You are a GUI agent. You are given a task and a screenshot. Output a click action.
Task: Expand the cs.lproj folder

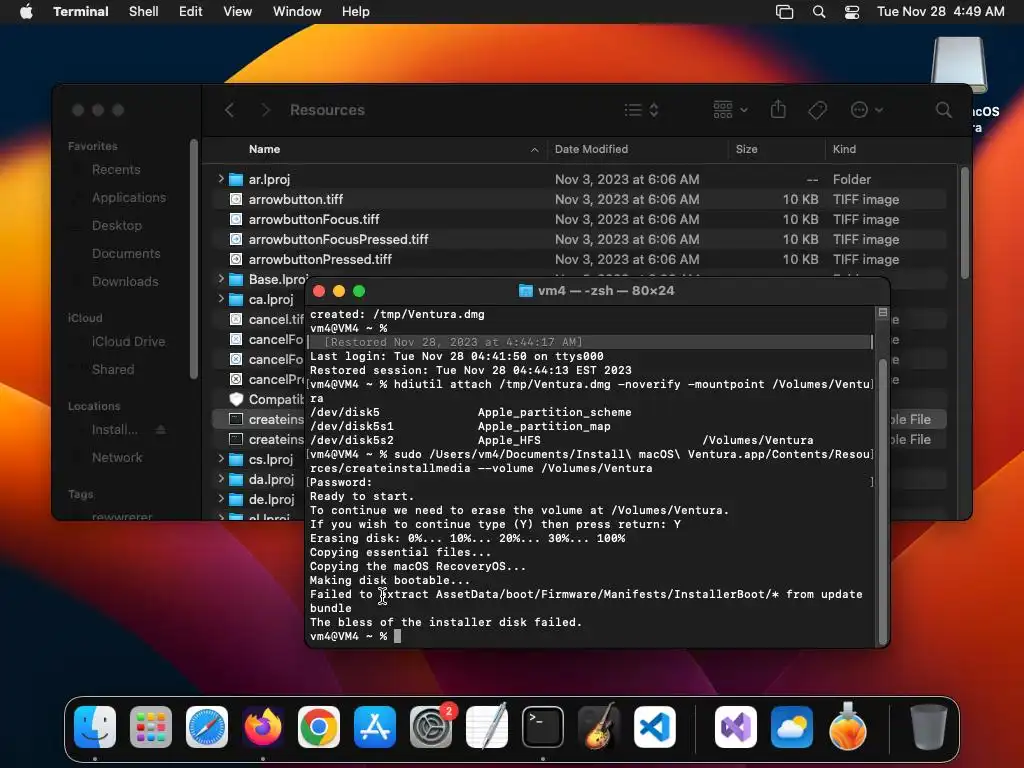point(221,459)
